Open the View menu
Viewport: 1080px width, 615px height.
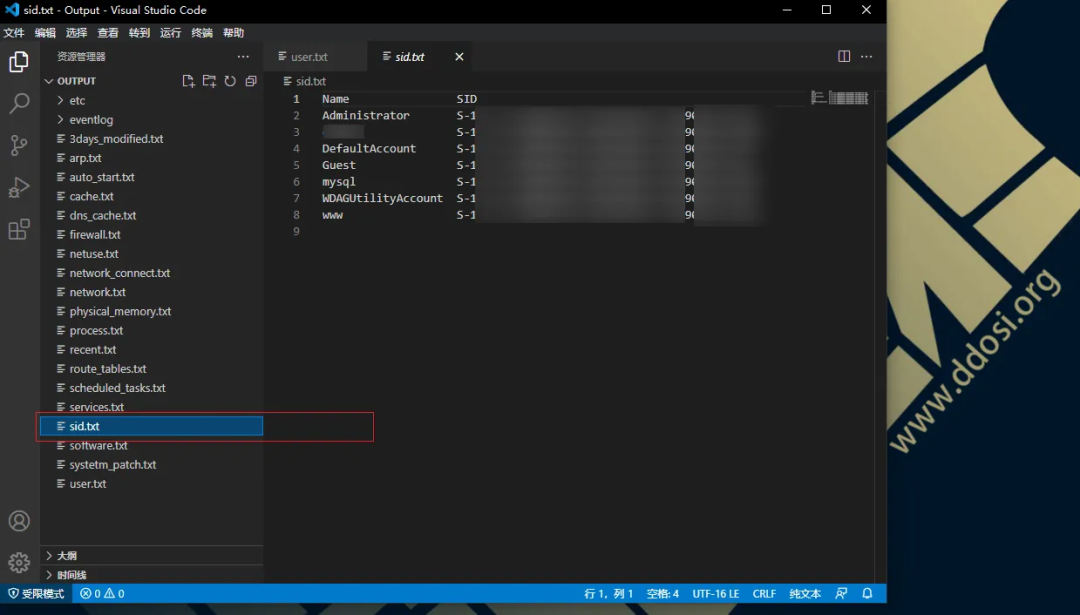[108, 32]
